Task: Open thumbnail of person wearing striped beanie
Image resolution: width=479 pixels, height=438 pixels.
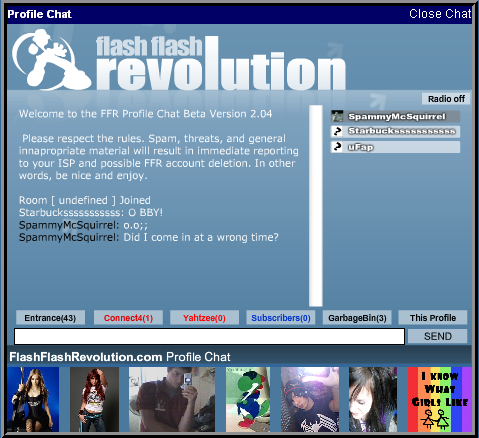Action: click(310, 399)
